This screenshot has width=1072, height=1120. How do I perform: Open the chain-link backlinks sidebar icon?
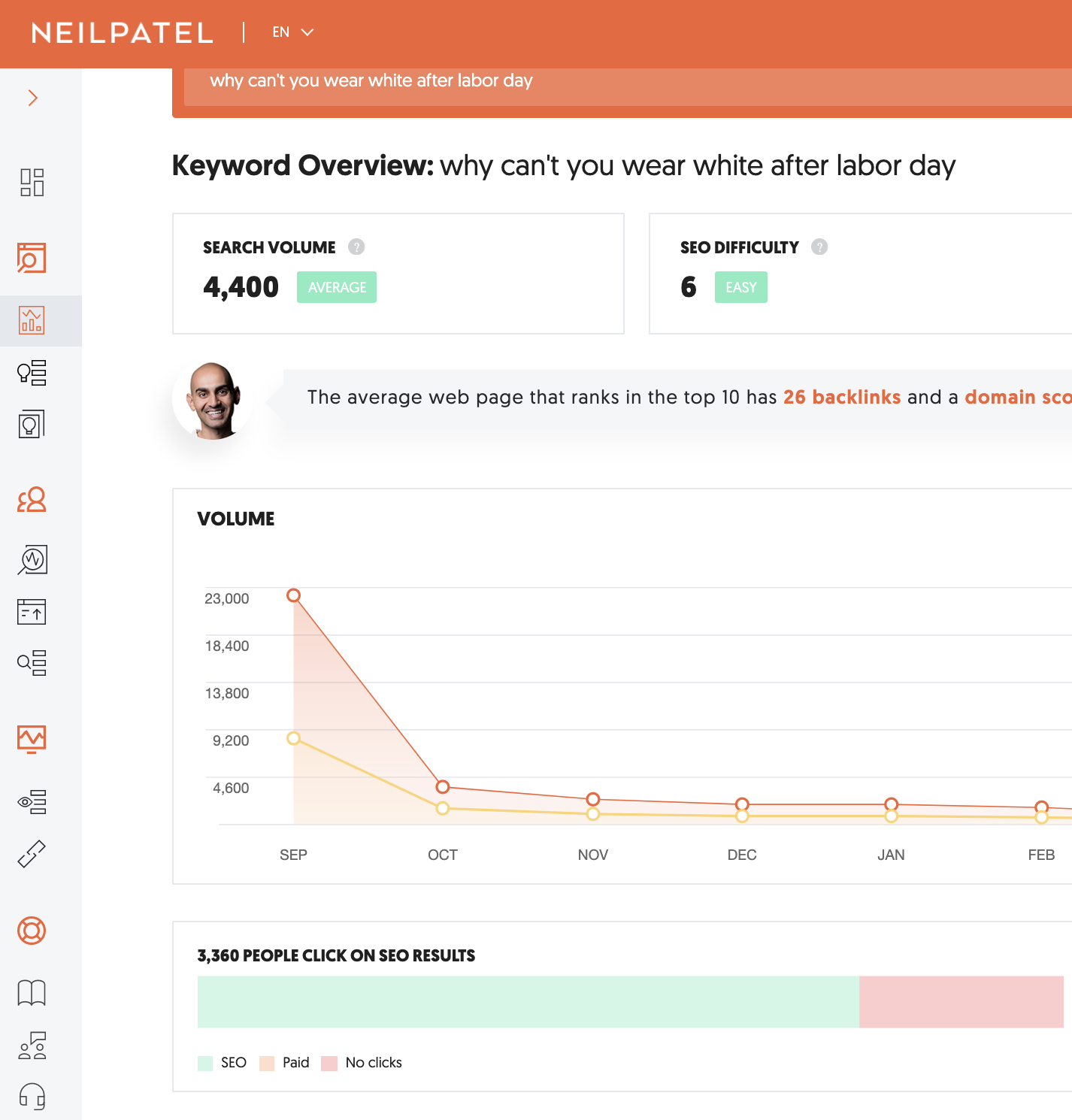tap(32, 854)
